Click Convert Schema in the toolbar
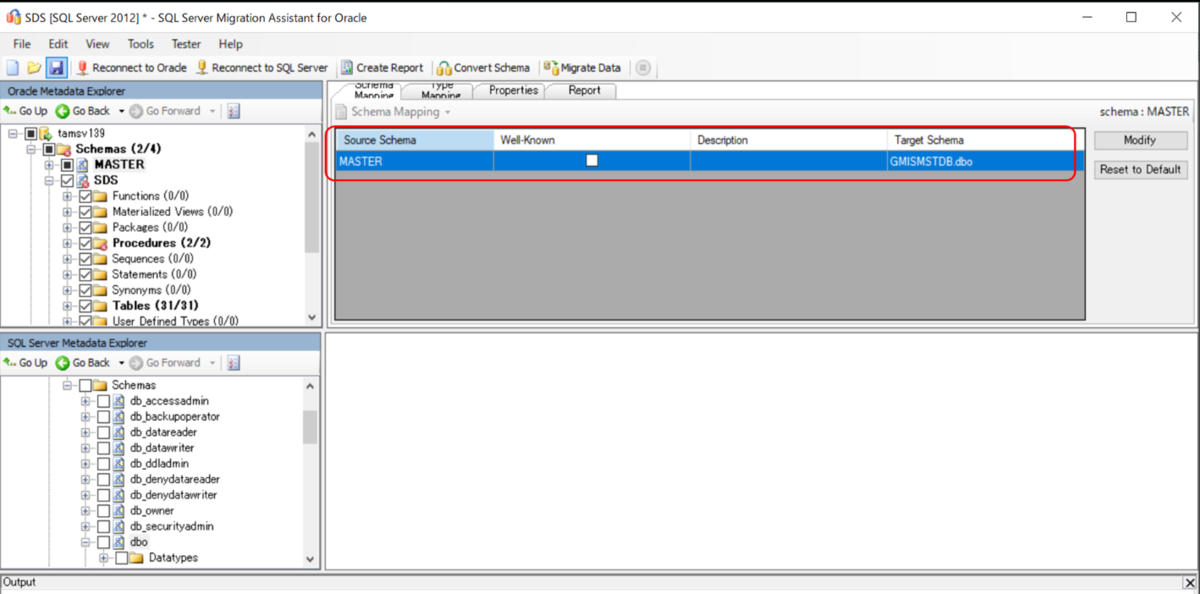Image resolution: width=1200 pixels, height=594 pixels. coord(484,68)
